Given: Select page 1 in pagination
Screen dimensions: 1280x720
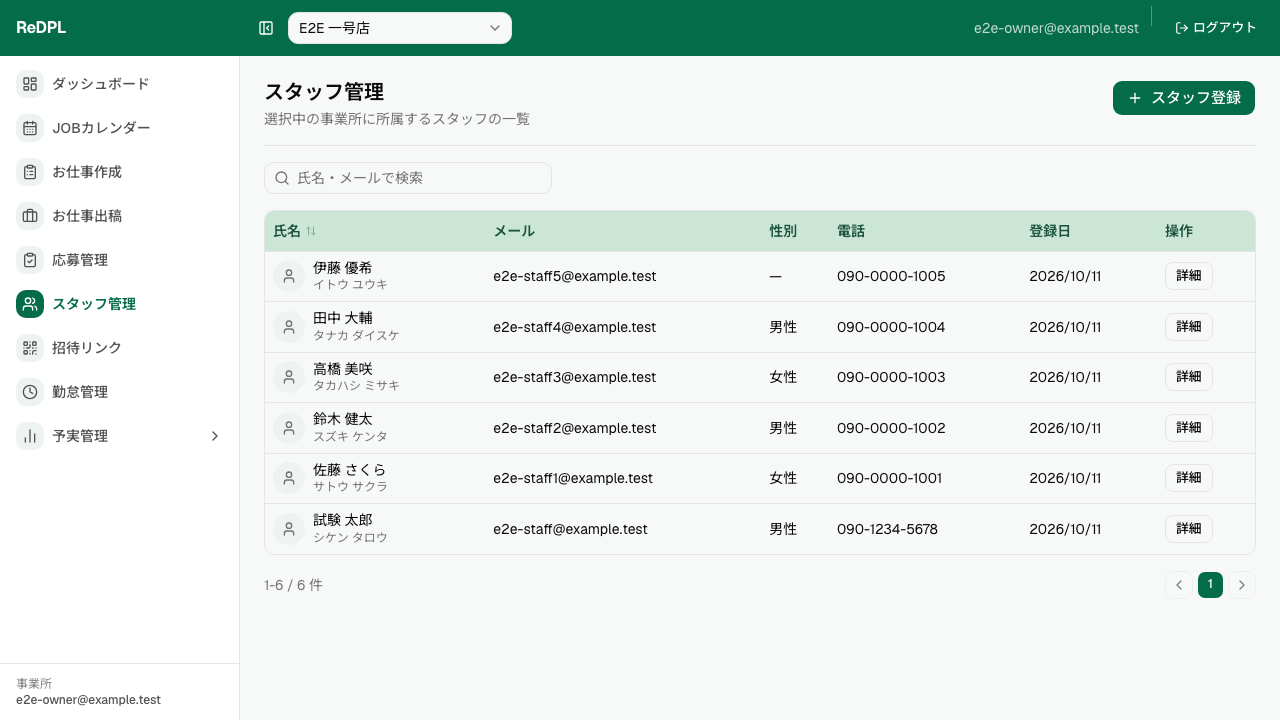Looking at the screenshot, I should pyautogui.click(x=1210, y=585).
